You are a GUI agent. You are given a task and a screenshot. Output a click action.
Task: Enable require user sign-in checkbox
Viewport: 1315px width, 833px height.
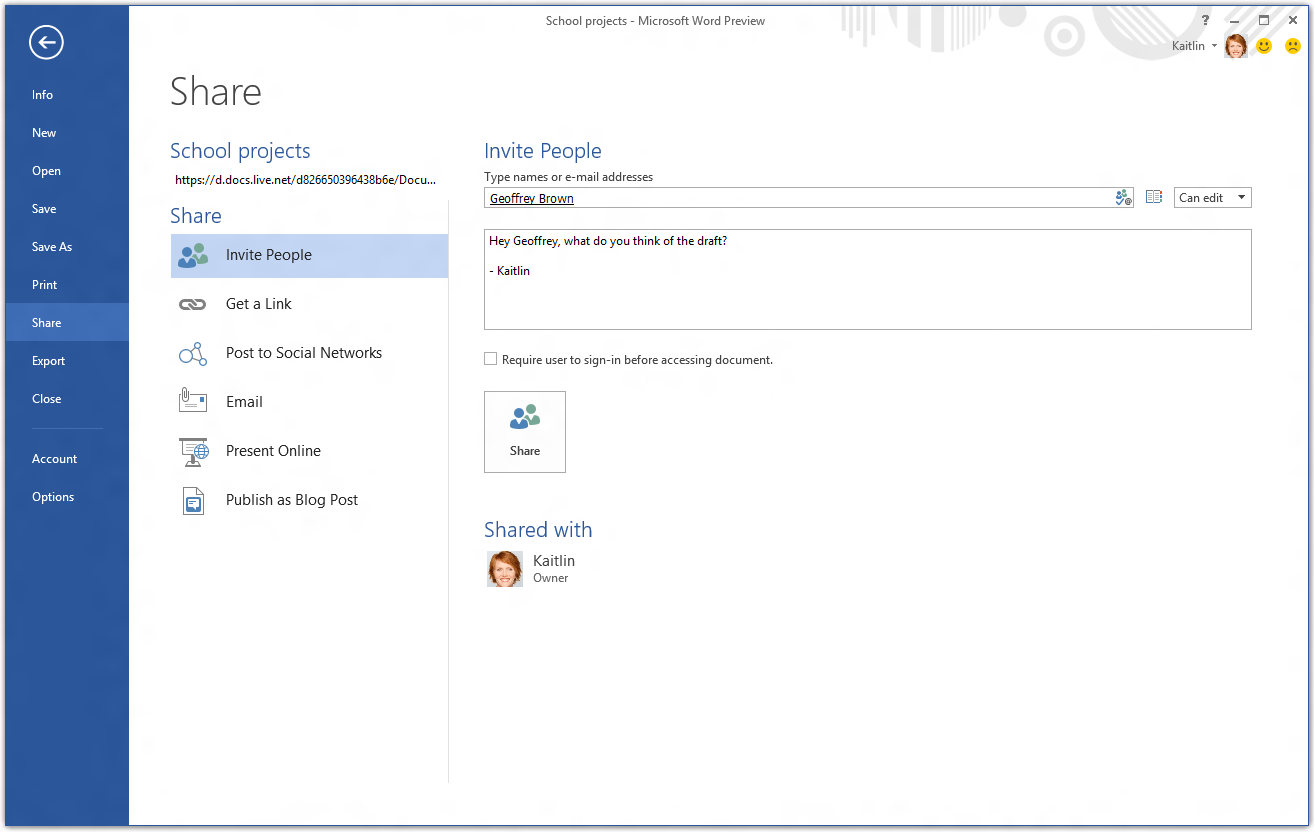tap(491, 359)
